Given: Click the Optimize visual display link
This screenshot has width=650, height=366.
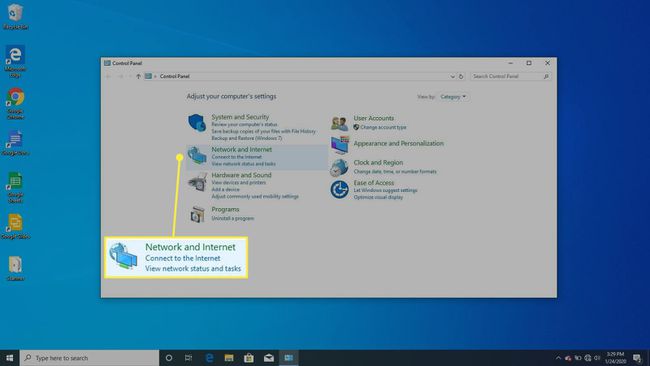Looking at the screenshot, I should [x=378, y=197].
